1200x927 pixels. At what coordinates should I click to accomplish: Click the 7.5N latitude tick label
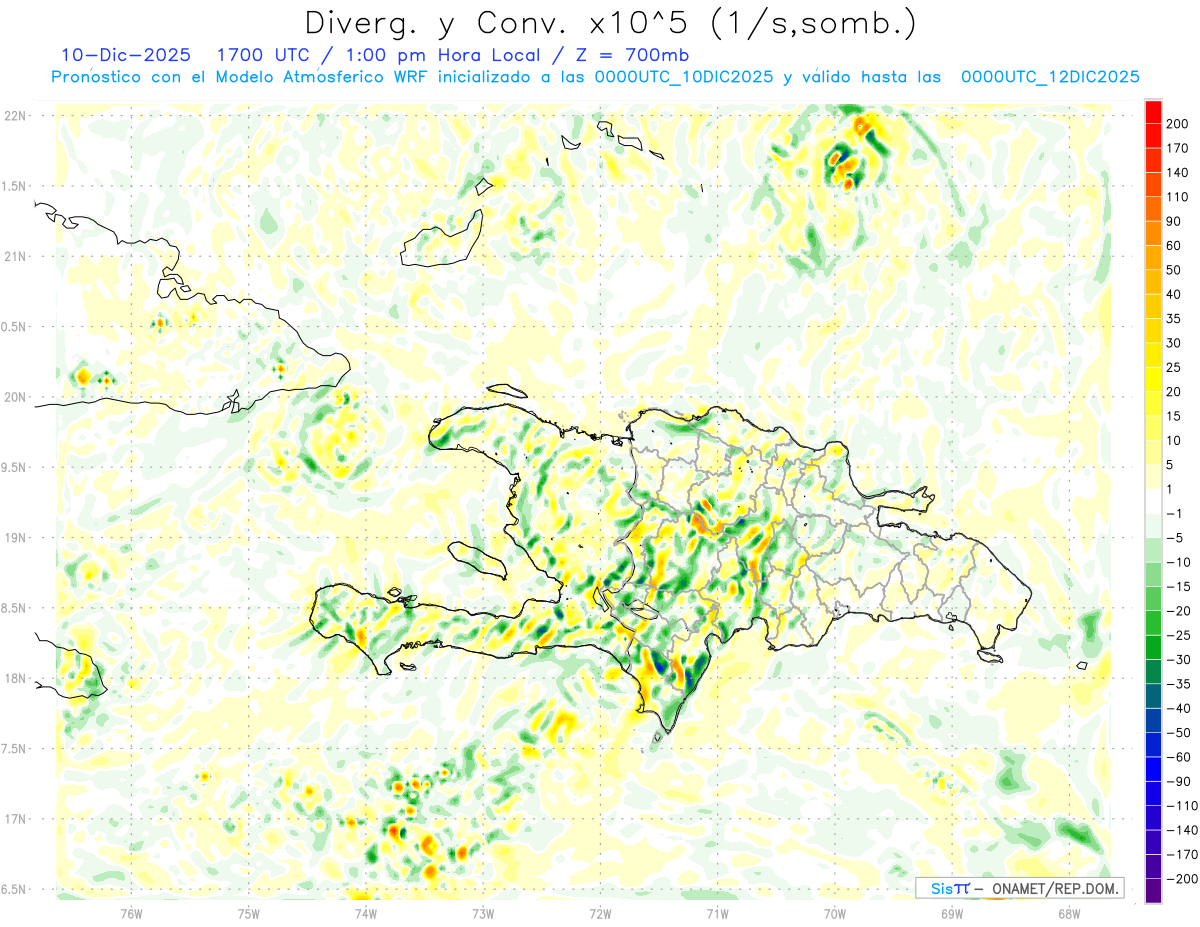(x=15, y=748)
